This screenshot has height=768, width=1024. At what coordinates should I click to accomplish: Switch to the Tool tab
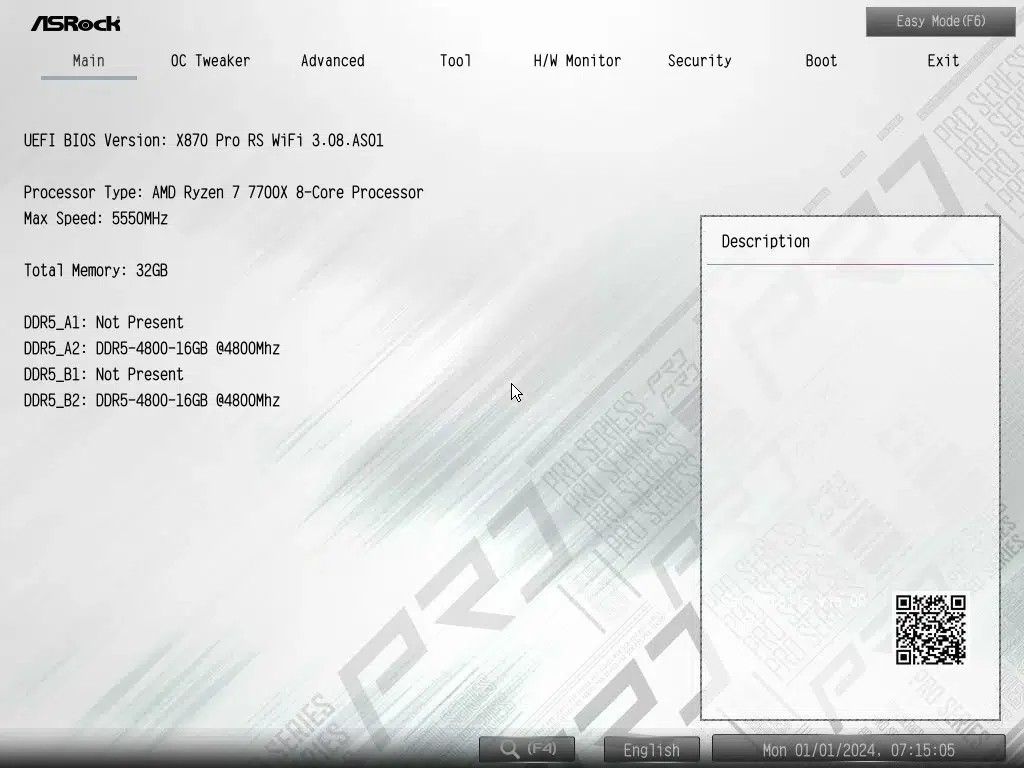(x=455, y=61)
